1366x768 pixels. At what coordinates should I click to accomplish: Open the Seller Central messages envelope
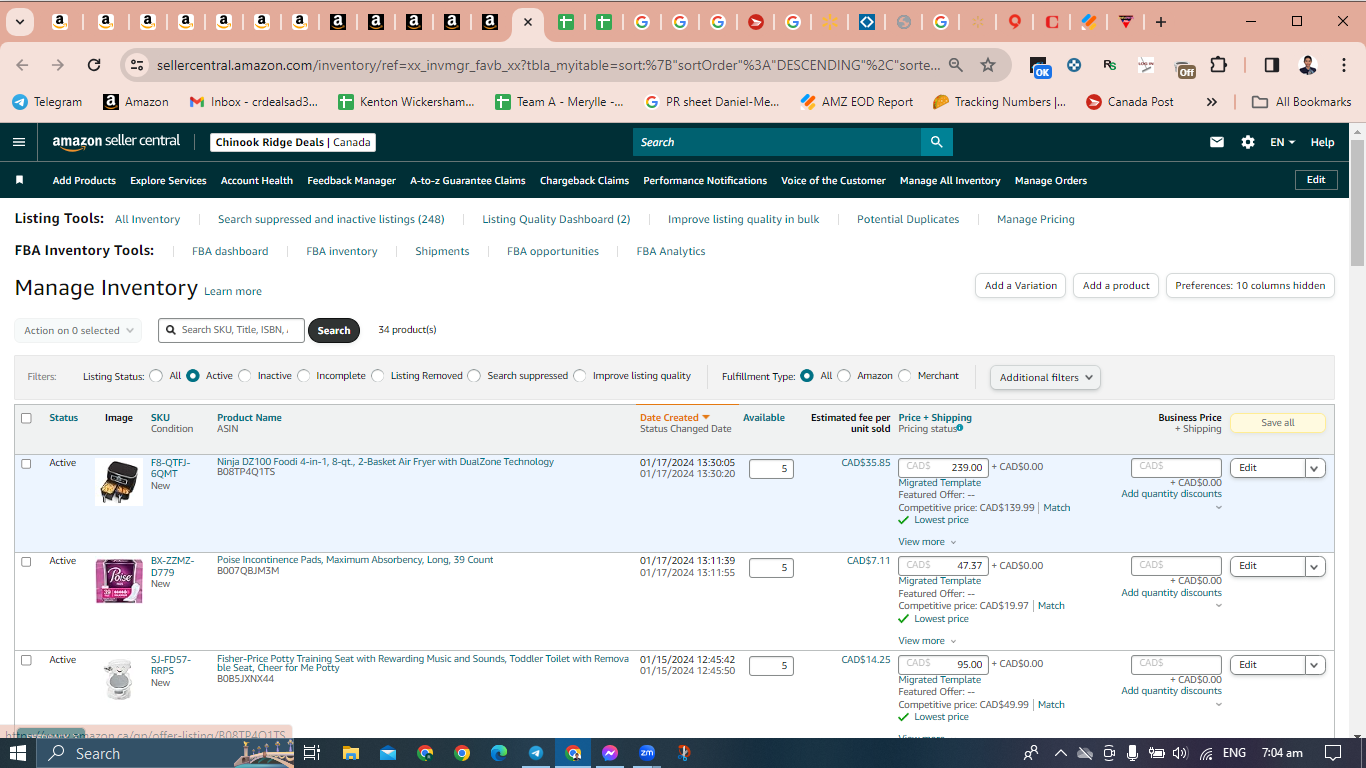pos(1217,142)
